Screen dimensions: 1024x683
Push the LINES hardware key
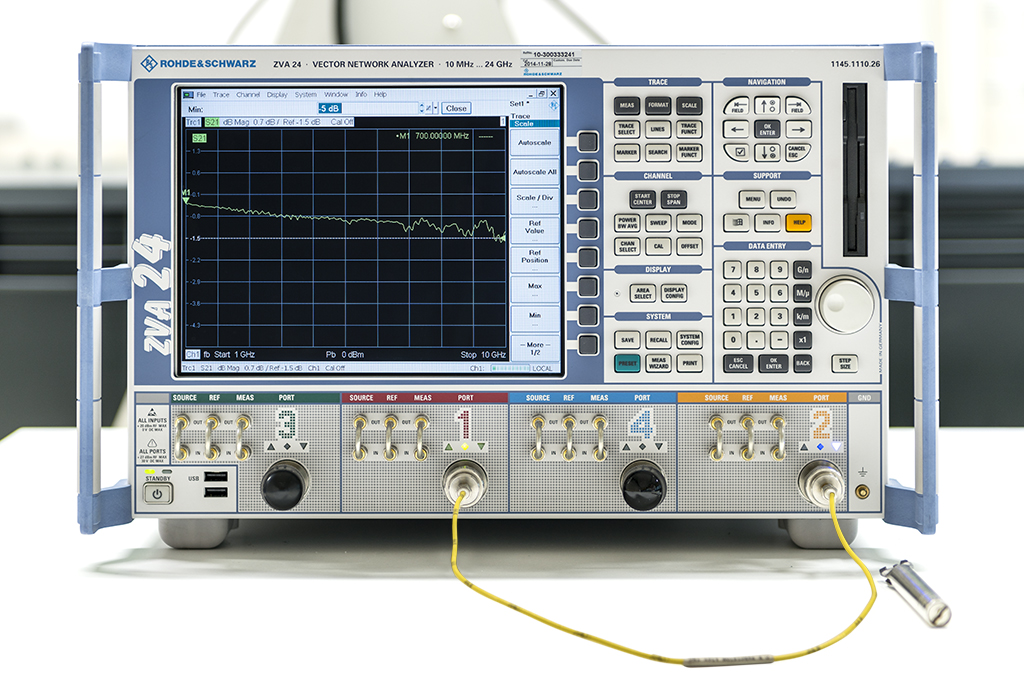[x=658, y=129]
